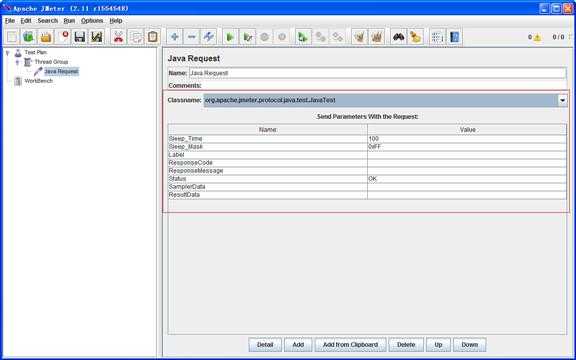
Task: Click the grey Stop icon
Action: click(264, 37)
